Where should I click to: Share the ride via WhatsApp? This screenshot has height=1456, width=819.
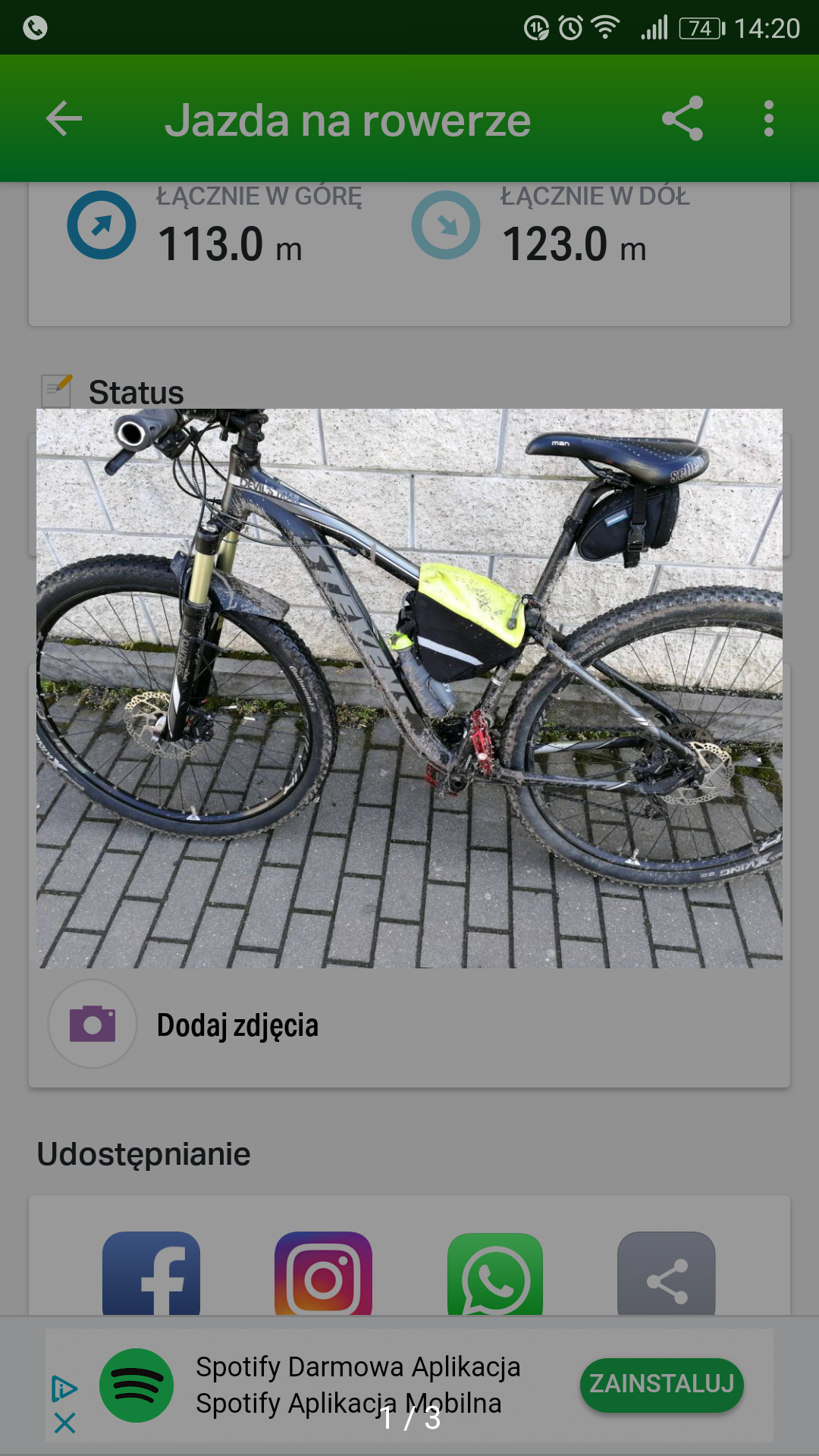tap(495, 1274)
